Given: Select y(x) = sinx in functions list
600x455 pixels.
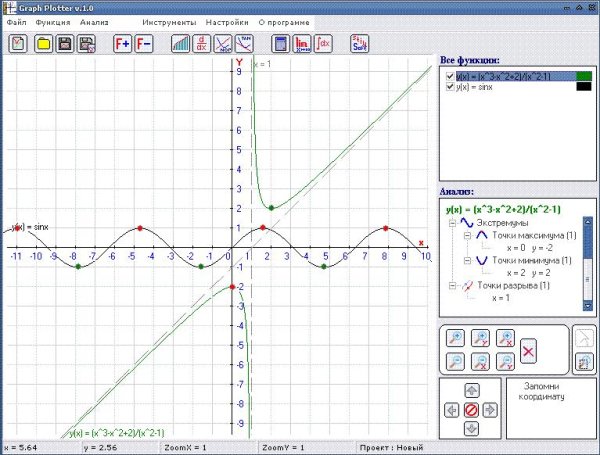Looking at the screenshot, I should pyautogui.click(x=474, y=87).
